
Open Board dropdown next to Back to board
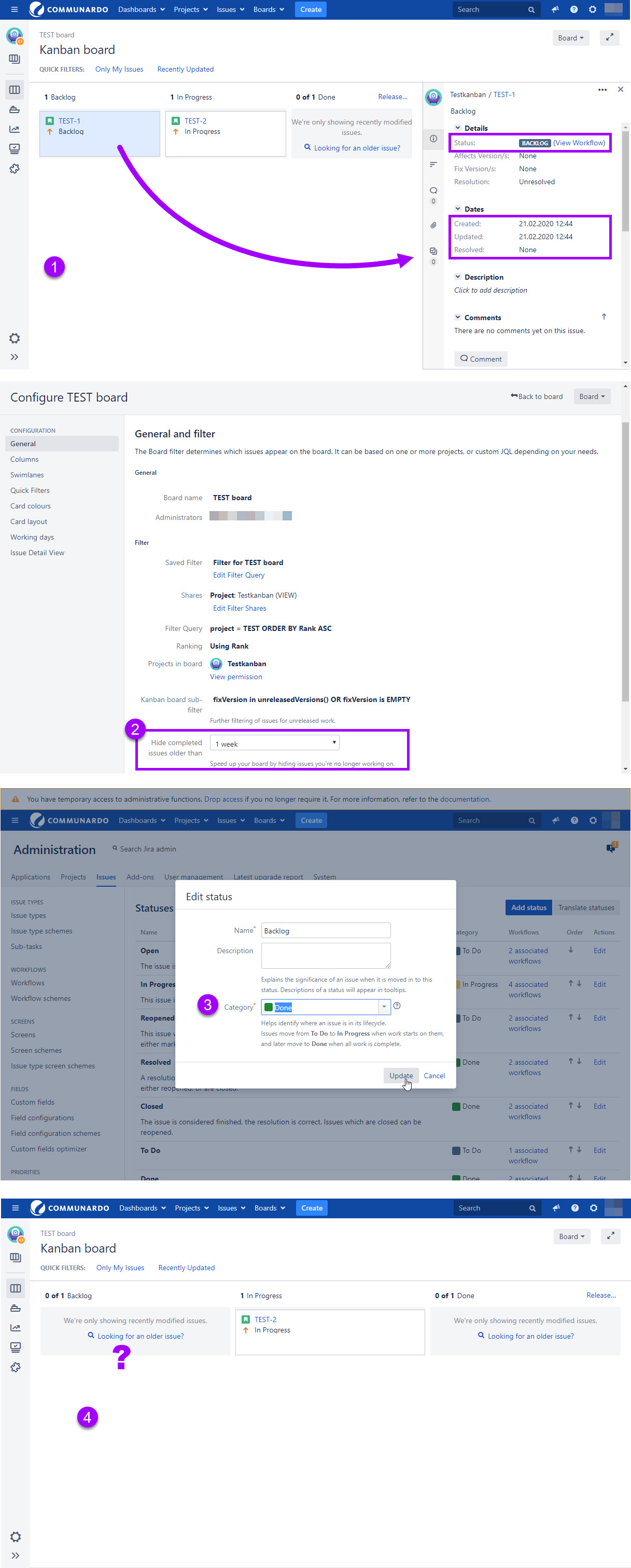(x=592, y=397)
